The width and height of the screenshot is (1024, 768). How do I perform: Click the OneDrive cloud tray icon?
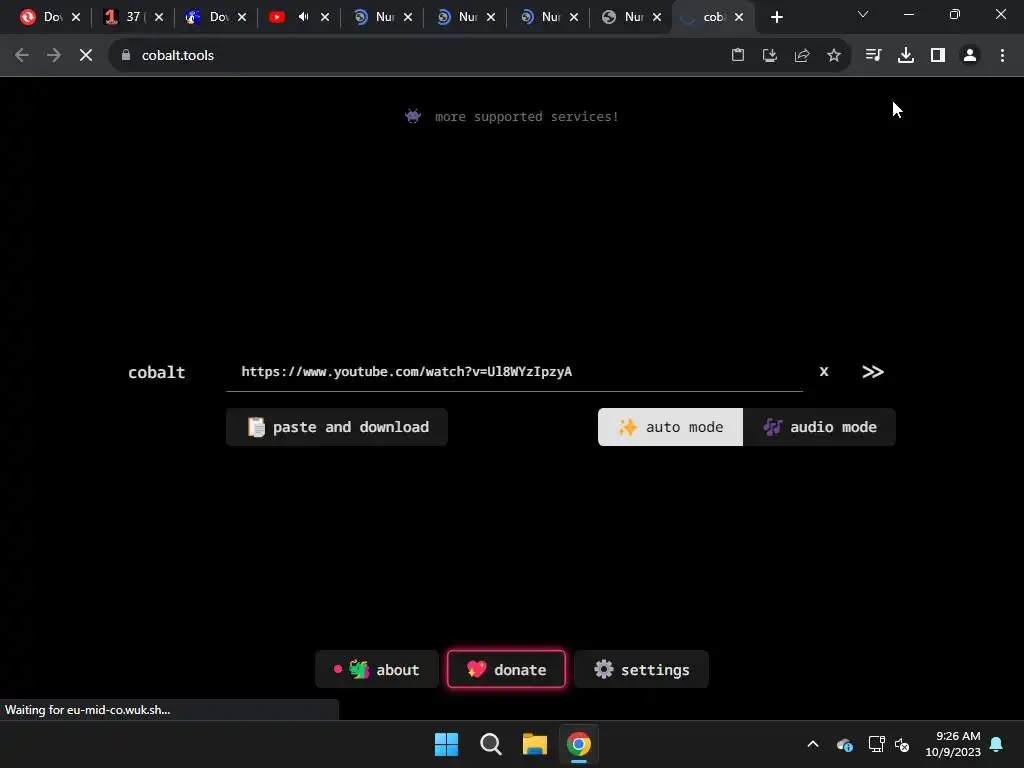pyautogui.click(x=844, y=744)
